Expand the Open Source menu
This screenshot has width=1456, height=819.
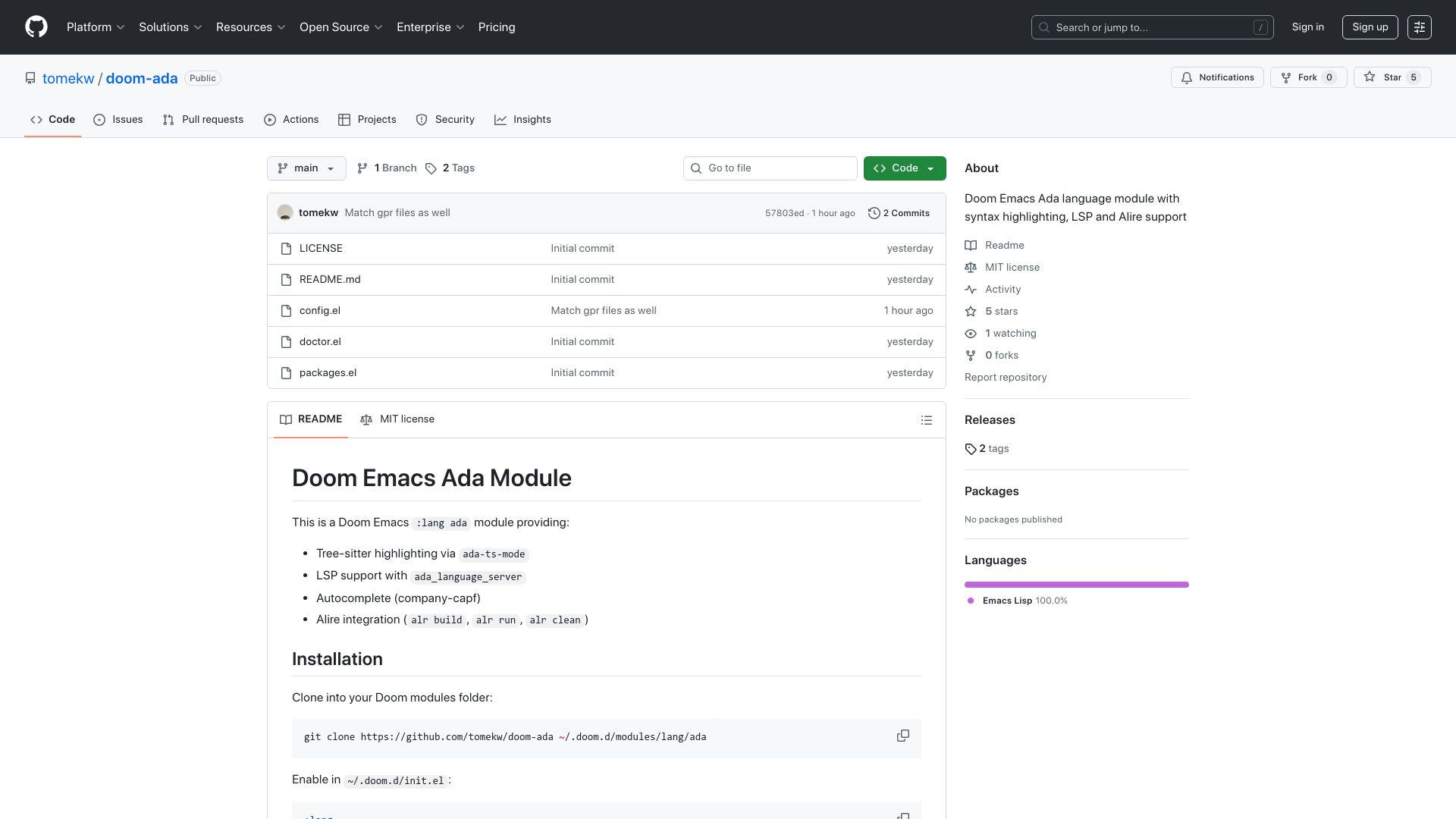(341, 27)
